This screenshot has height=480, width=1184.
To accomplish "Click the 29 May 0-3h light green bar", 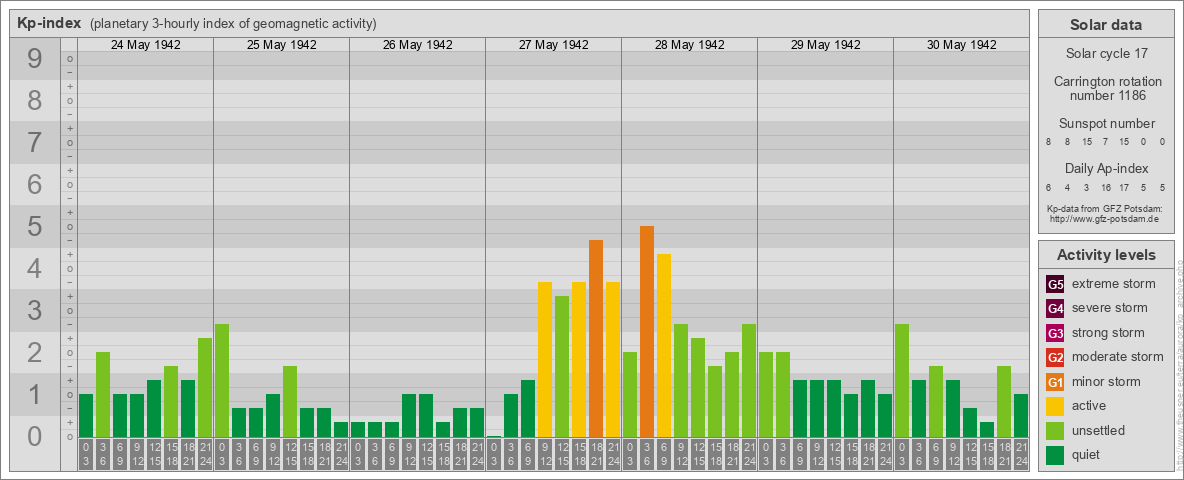I will point(766,394).
